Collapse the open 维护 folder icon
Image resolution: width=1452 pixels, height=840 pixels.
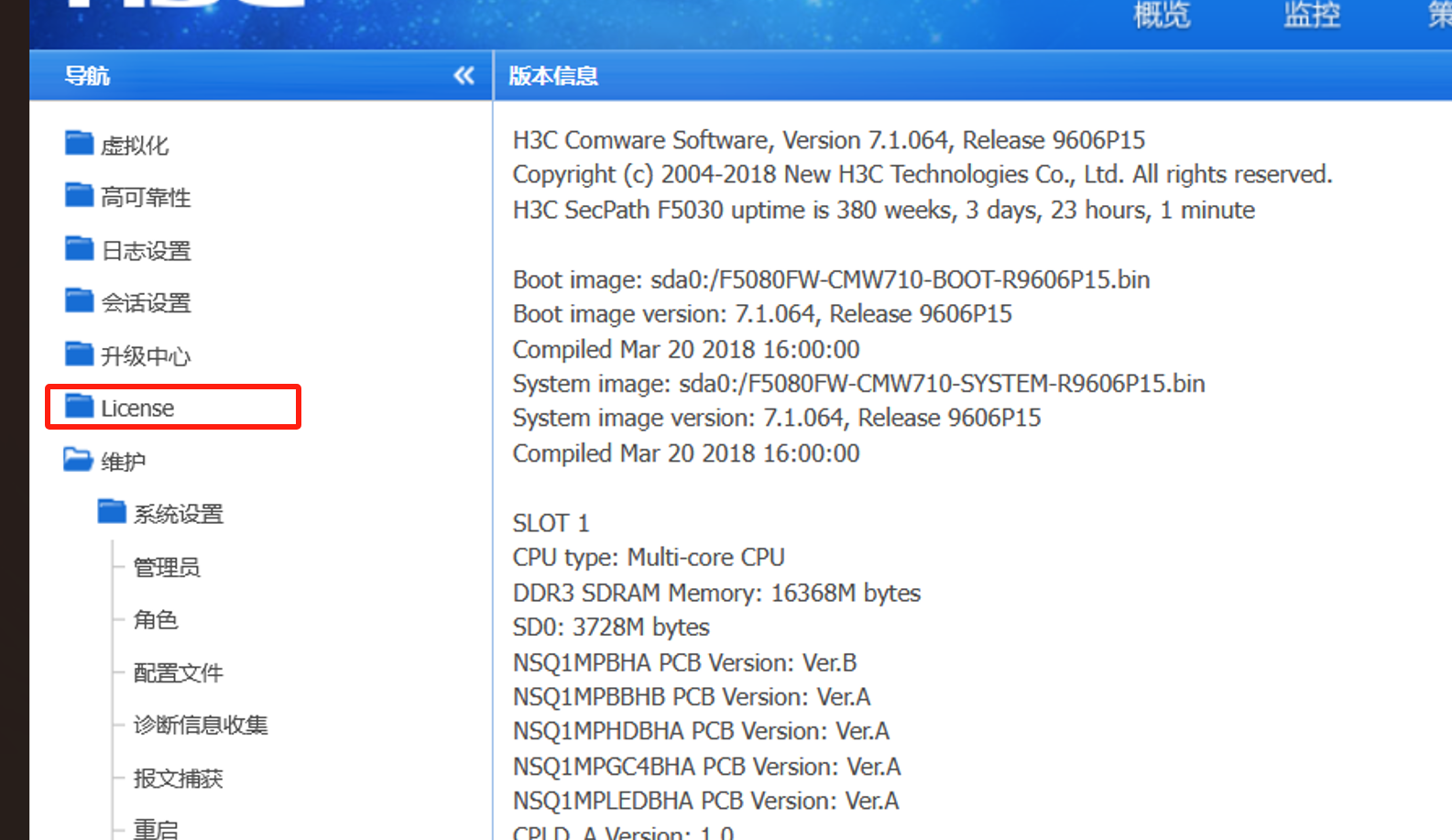pos(78,460)
